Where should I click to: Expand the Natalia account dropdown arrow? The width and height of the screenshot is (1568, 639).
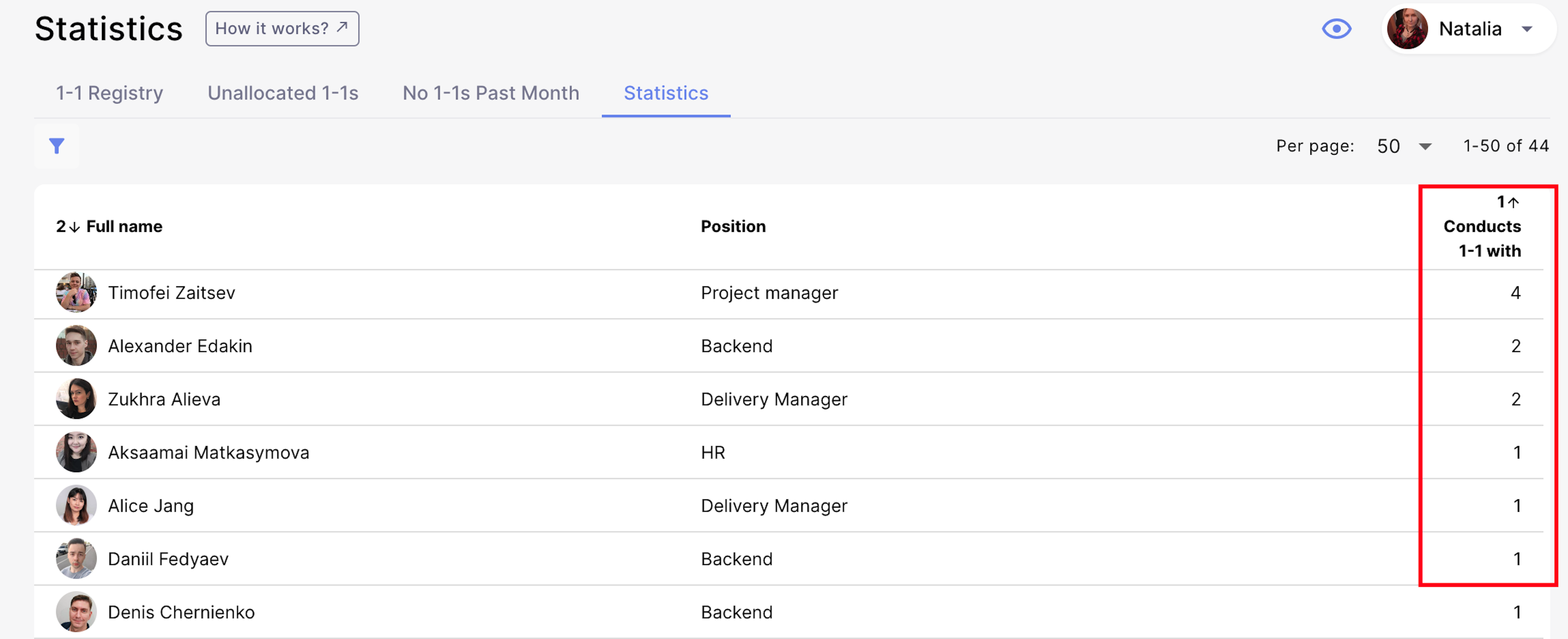[x=1527, y=29]
